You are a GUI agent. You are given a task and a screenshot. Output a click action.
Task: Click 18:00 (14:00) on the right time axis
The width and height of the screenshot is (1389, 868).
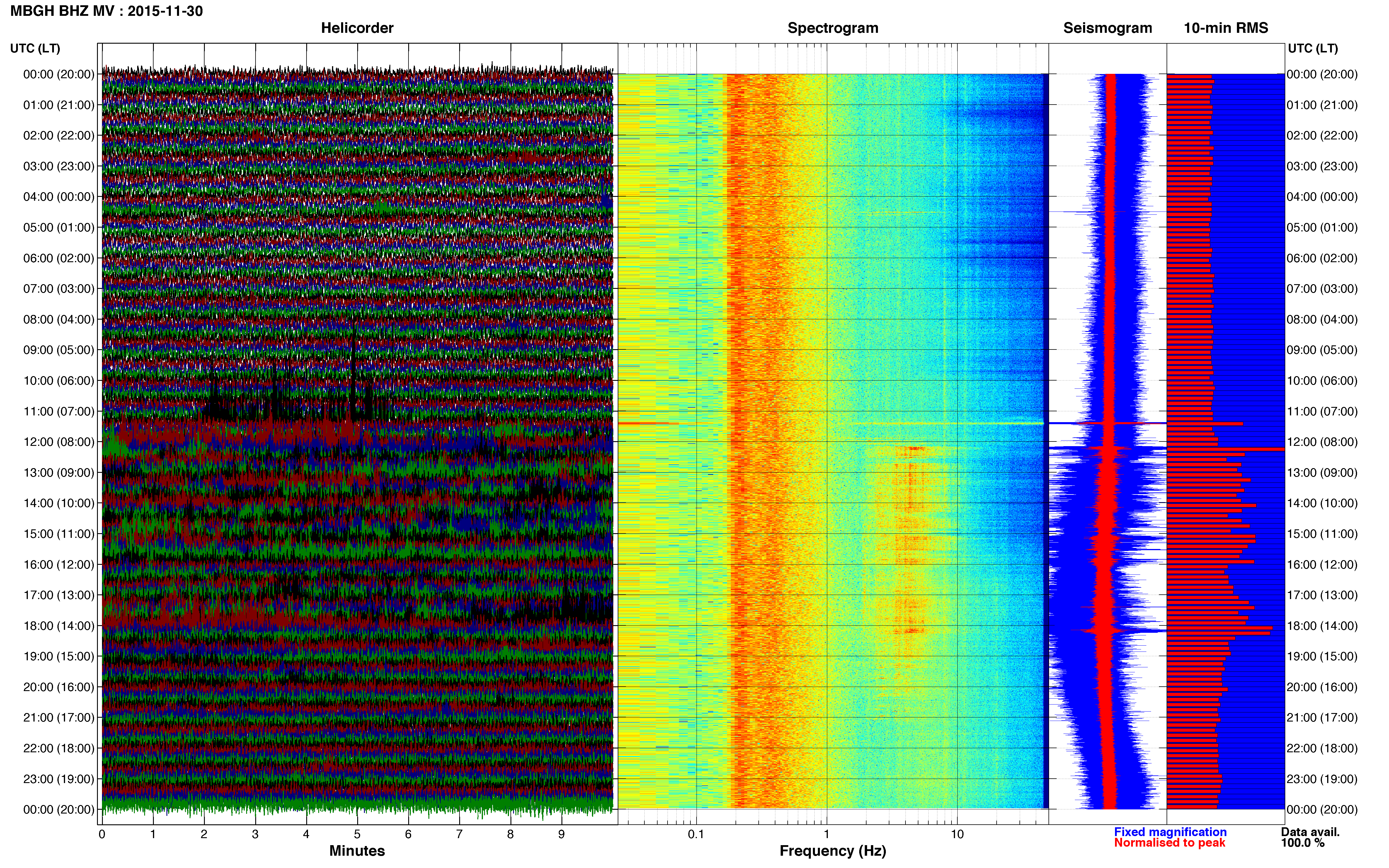point(1322,626)
